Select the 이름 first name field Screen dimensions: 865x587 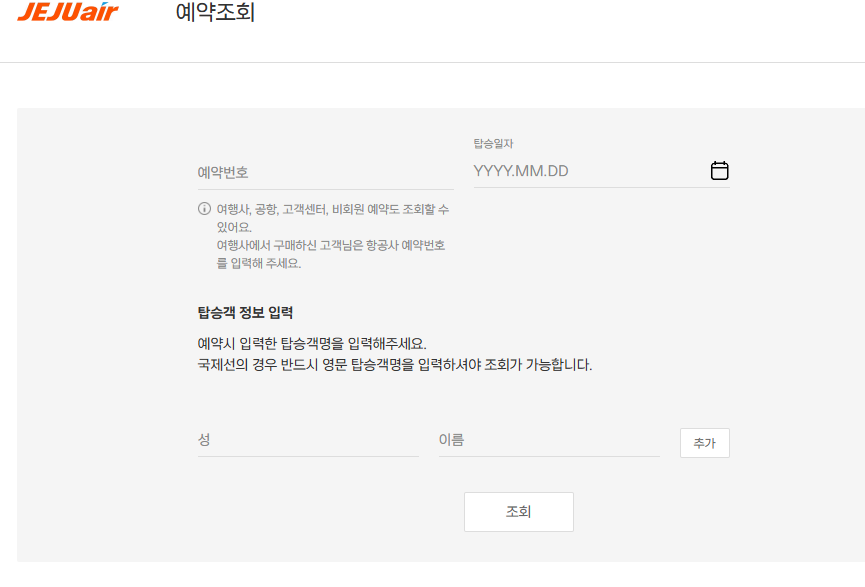pyautogui.click(x=540, y=442)
